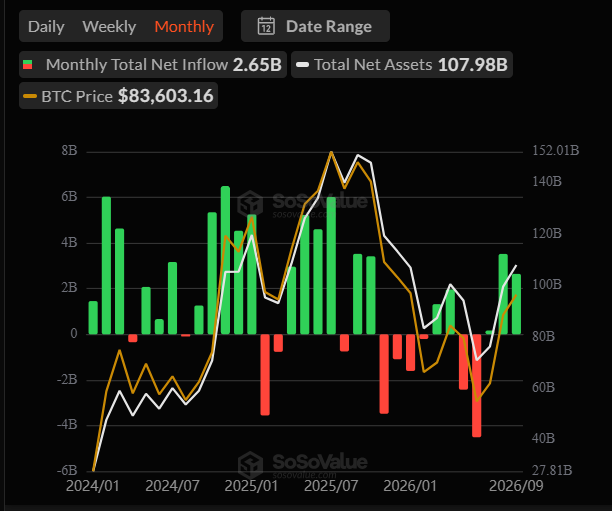Click the -2B left axis label
Image resolution: width=612 pixels, height=511 pixels.
(67, 379)
